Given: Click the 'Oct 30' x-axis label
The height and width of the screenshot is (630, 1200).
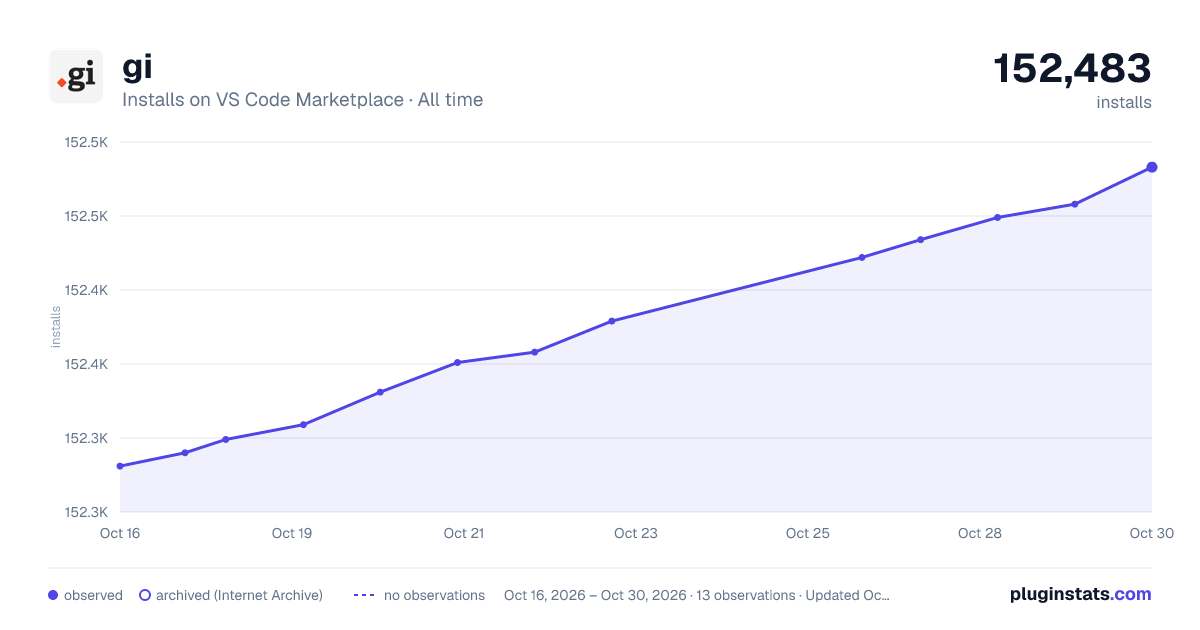Looking at the screenshot, I should (1150, 533).
